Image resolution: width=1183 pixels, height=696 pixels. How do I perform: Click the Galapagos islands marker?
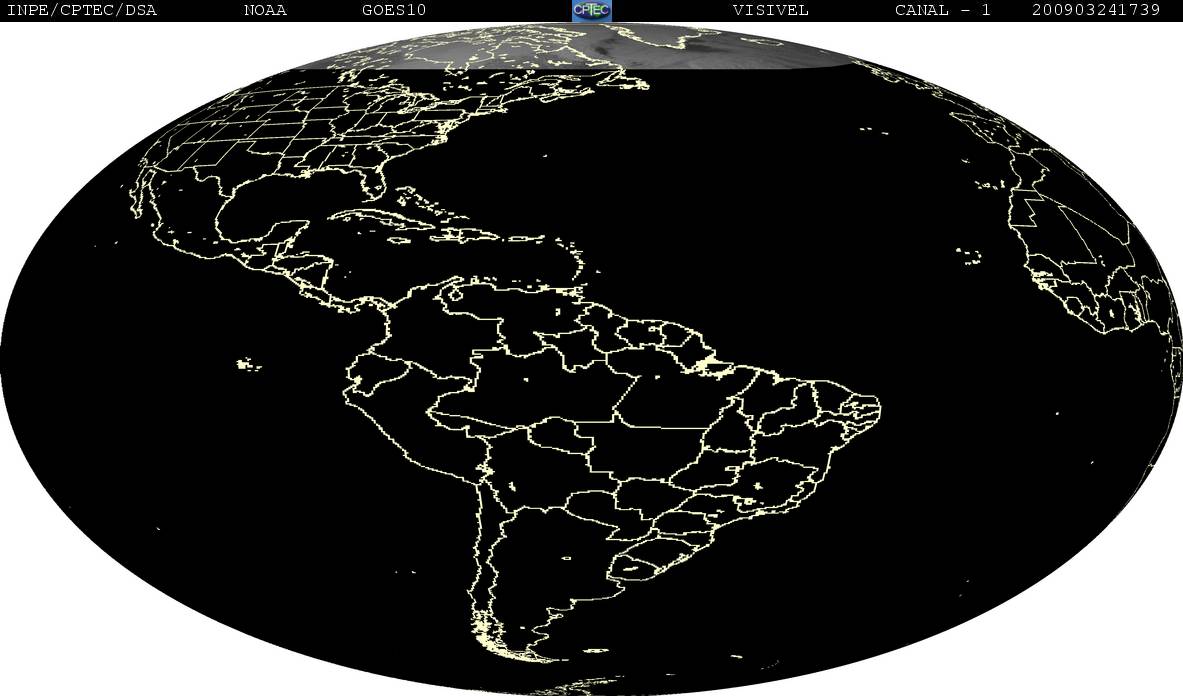click(x=248, y=365)
